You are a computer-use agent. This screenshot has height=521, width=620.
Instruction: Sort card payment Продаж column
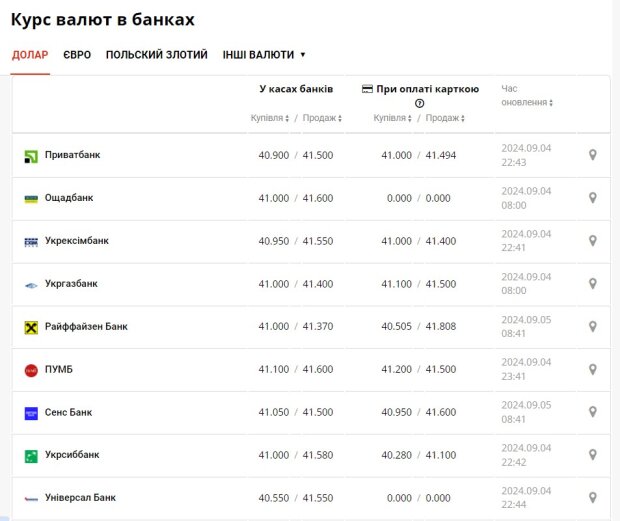443,118
